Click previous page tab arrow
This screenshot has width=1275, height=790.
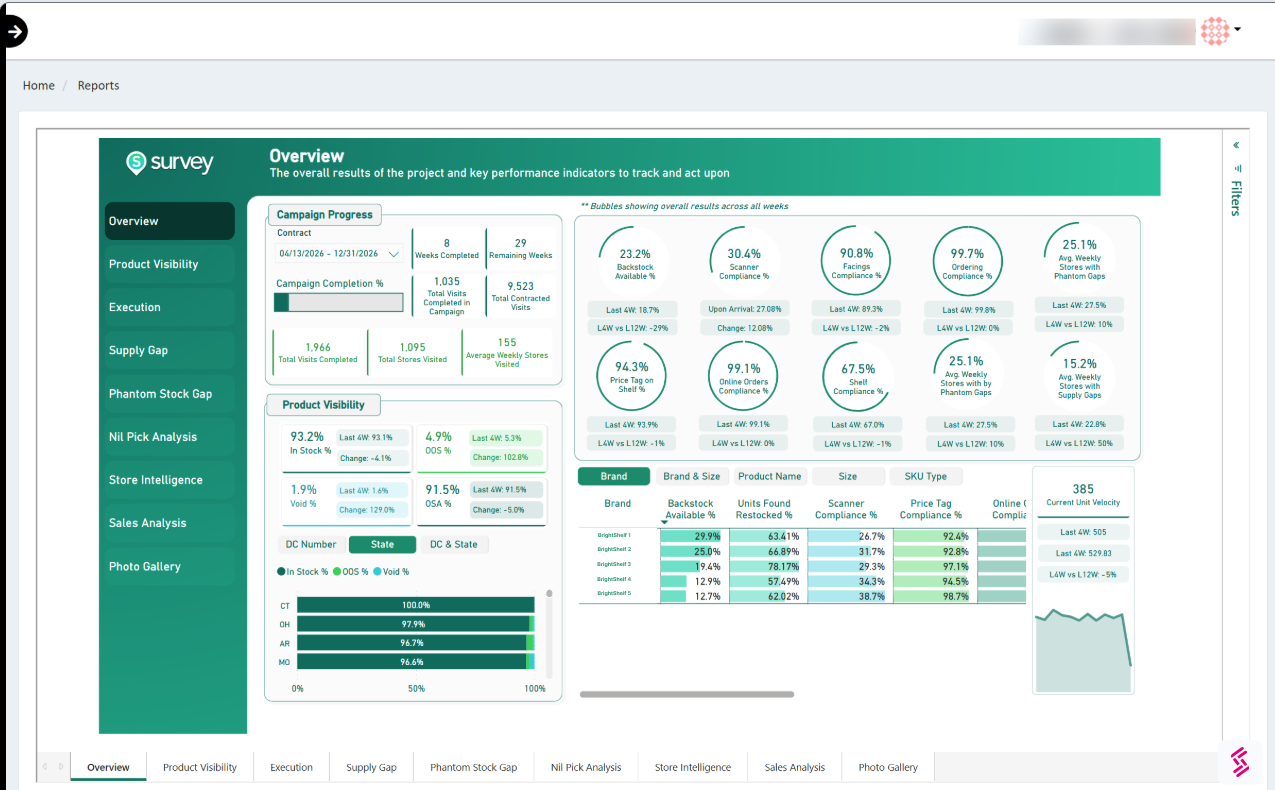(45, 767)
